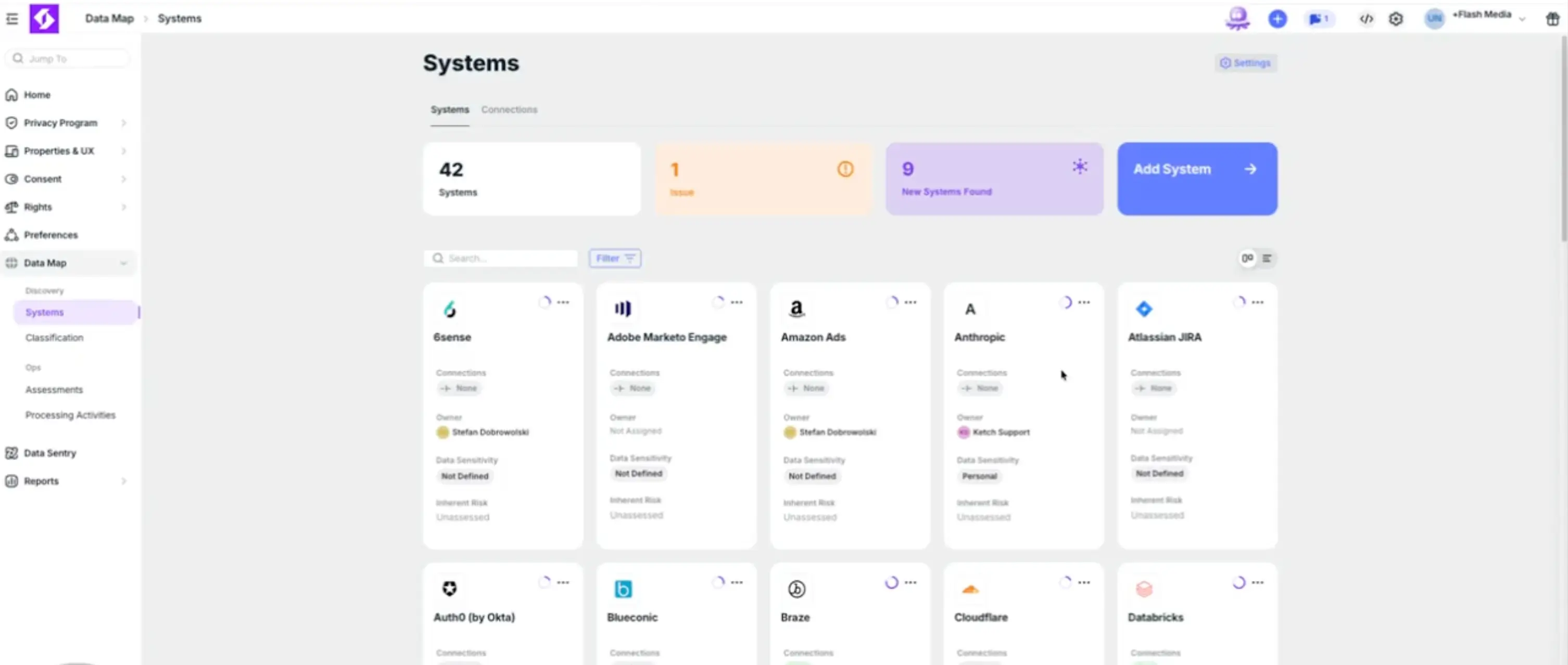
Task: Click the Add System button
Action: 1197,178
